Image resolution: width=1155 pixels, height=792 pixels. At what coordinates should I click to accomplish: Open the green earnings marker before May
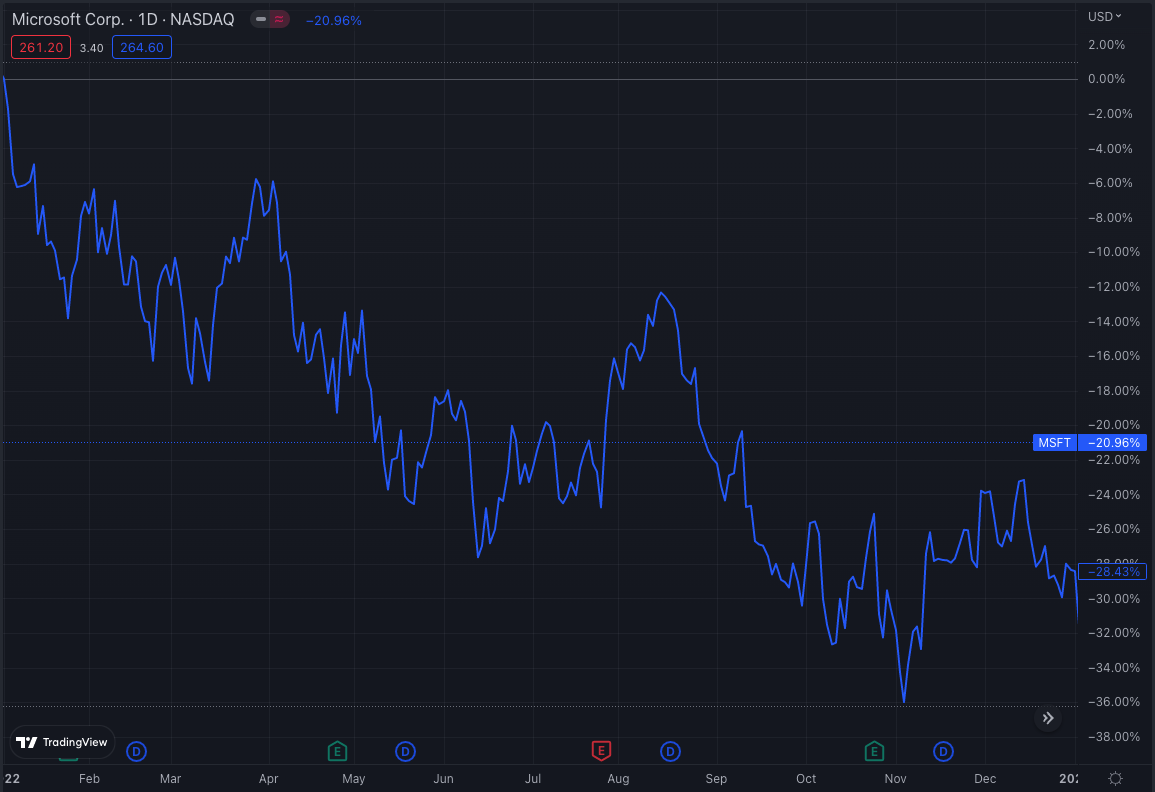pos(338,750)
